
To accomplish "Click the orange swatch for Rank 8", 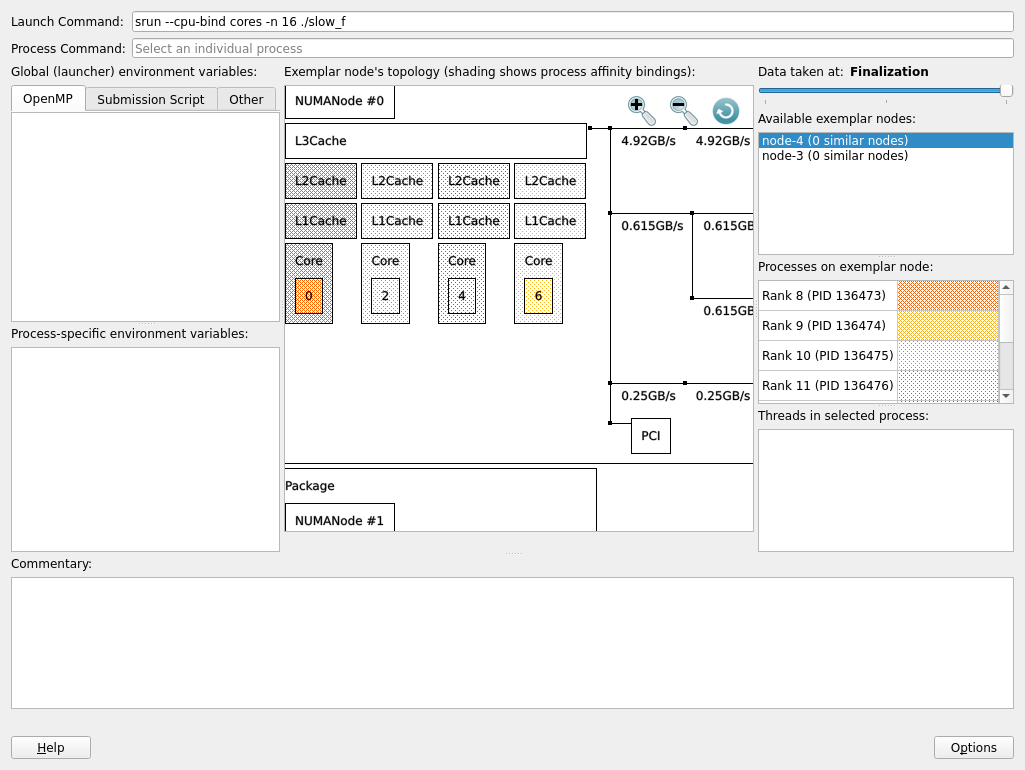I will click(x=948, y=295).
